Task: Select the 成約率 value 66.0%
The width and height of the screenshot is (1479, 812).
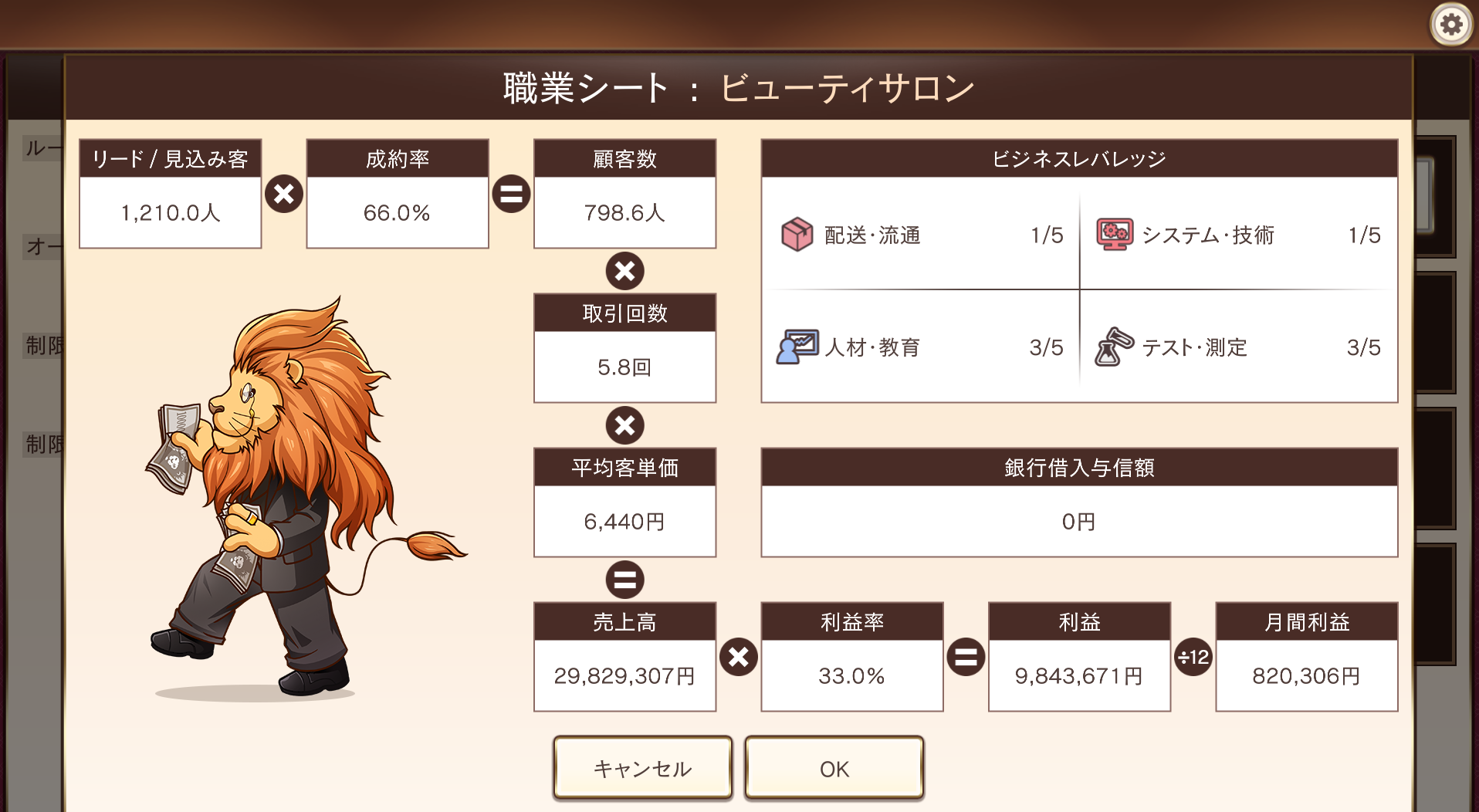Action: point(398,212)
